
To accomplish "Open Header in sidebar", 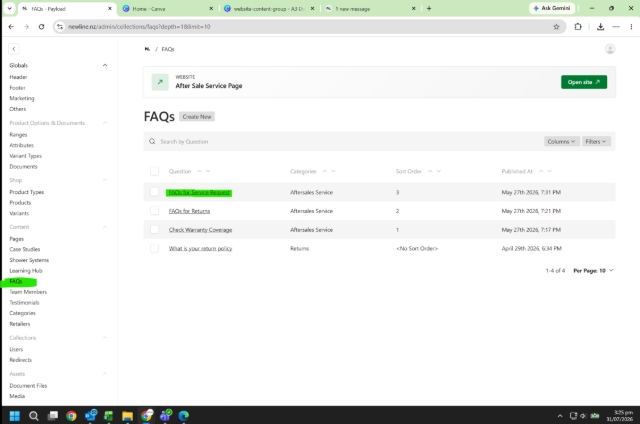I will point(18,77).
